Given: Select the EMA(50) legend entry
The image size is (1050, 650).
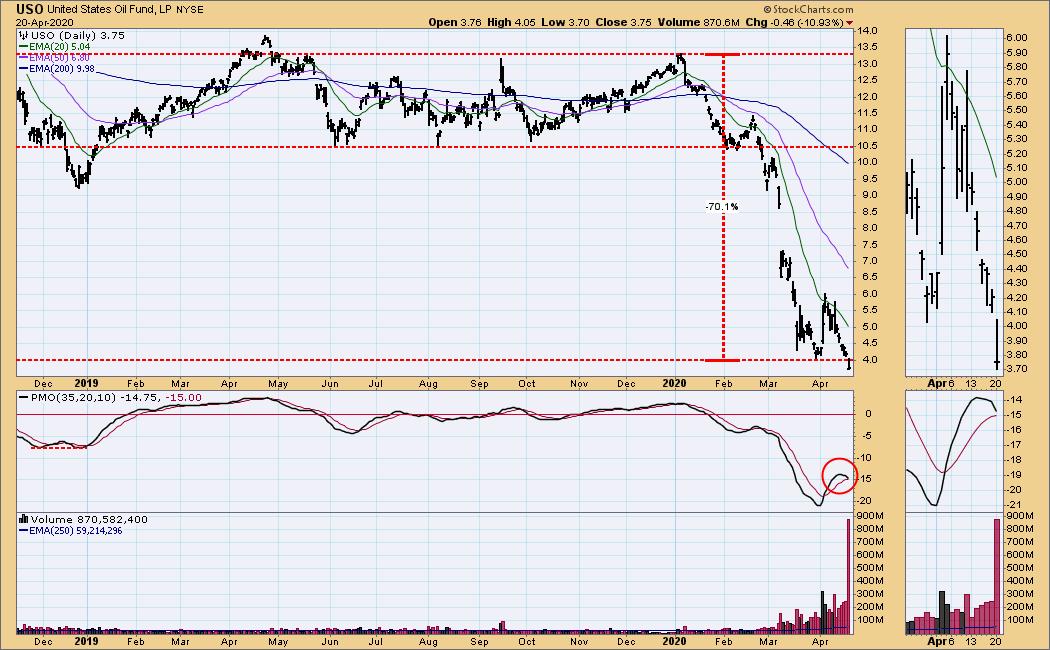Looking at the screenshot, I should 54,58.
